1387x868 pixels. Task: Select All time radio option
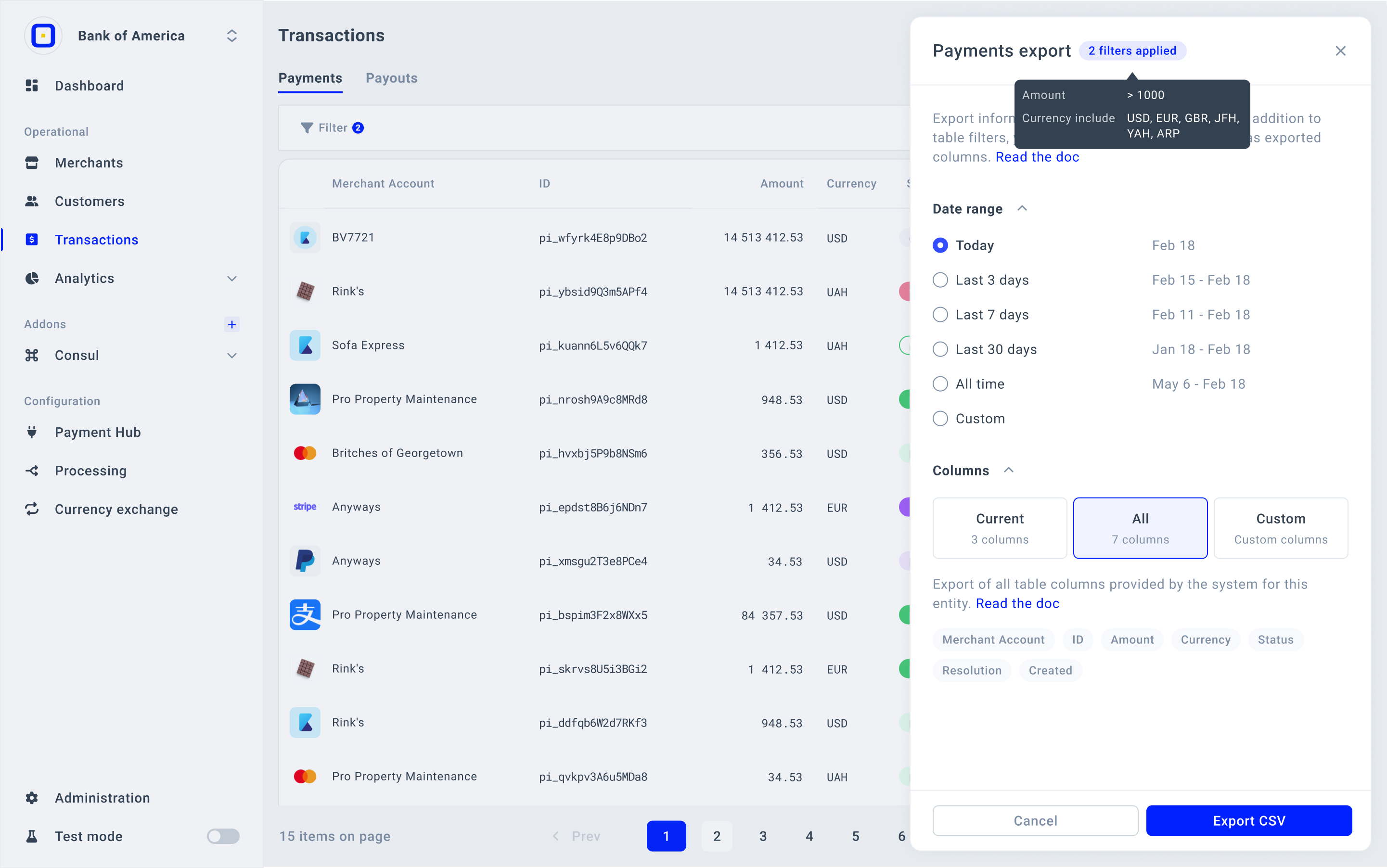coord(940,384)
